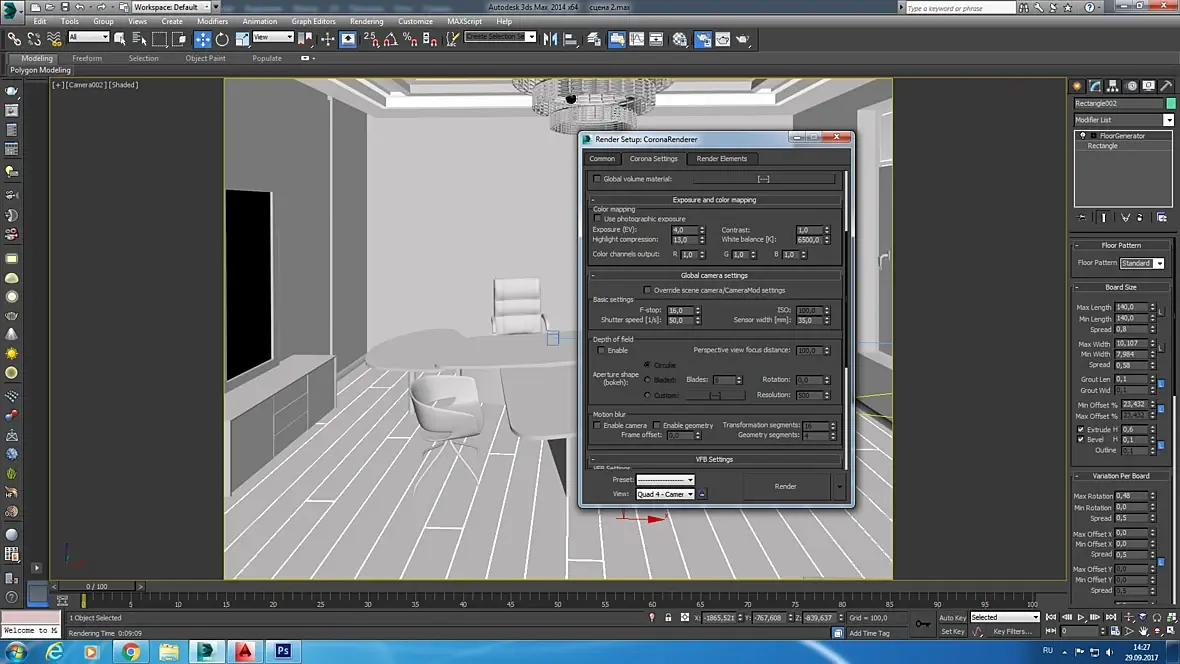Disable the Extrude H checkbox
The image size is (1180, 664).
coord(1081,429)
